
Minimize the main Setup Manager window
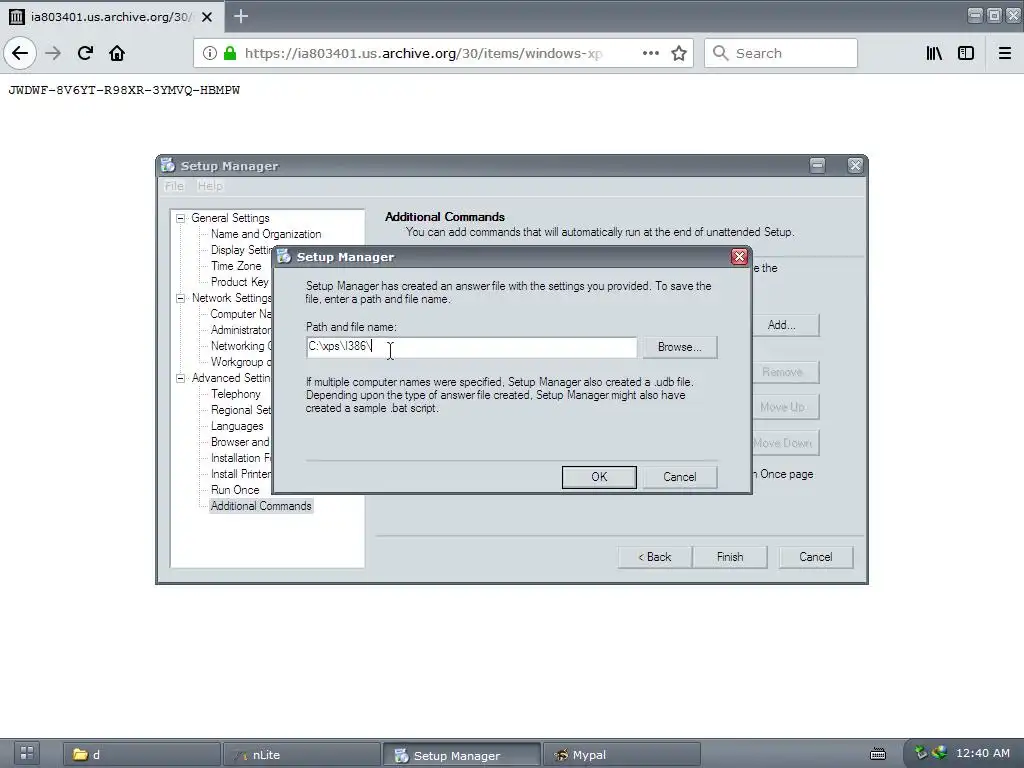point(818,165)
